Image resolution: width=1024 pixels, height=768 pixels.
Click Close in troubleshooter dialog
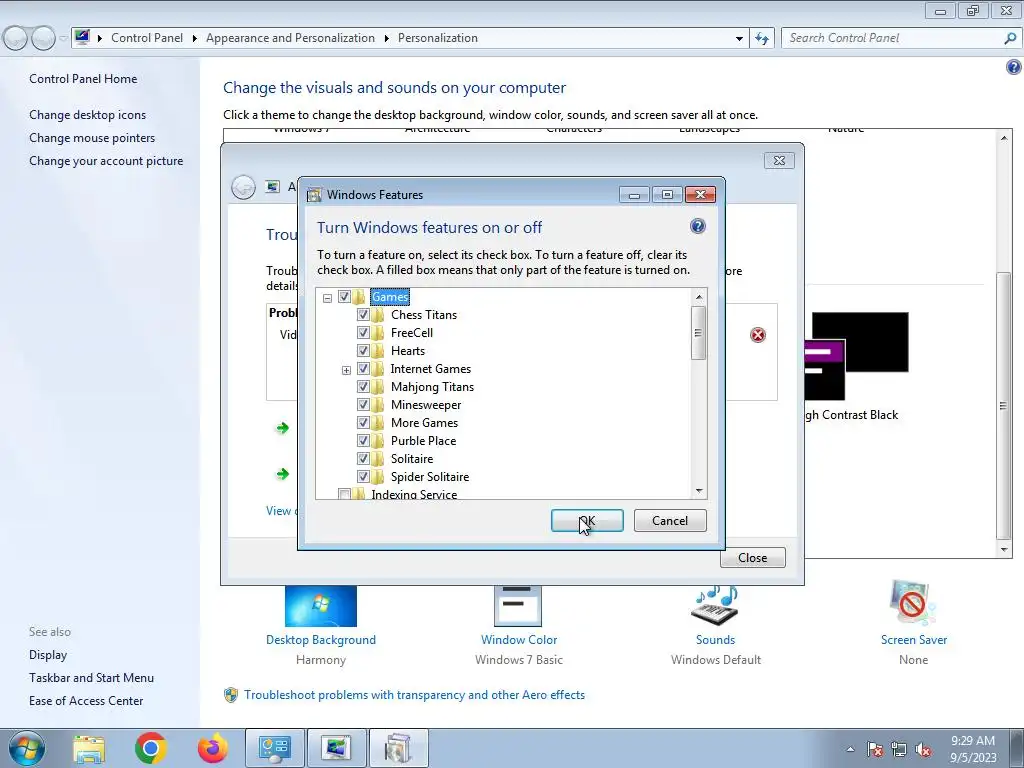[752, 558]
